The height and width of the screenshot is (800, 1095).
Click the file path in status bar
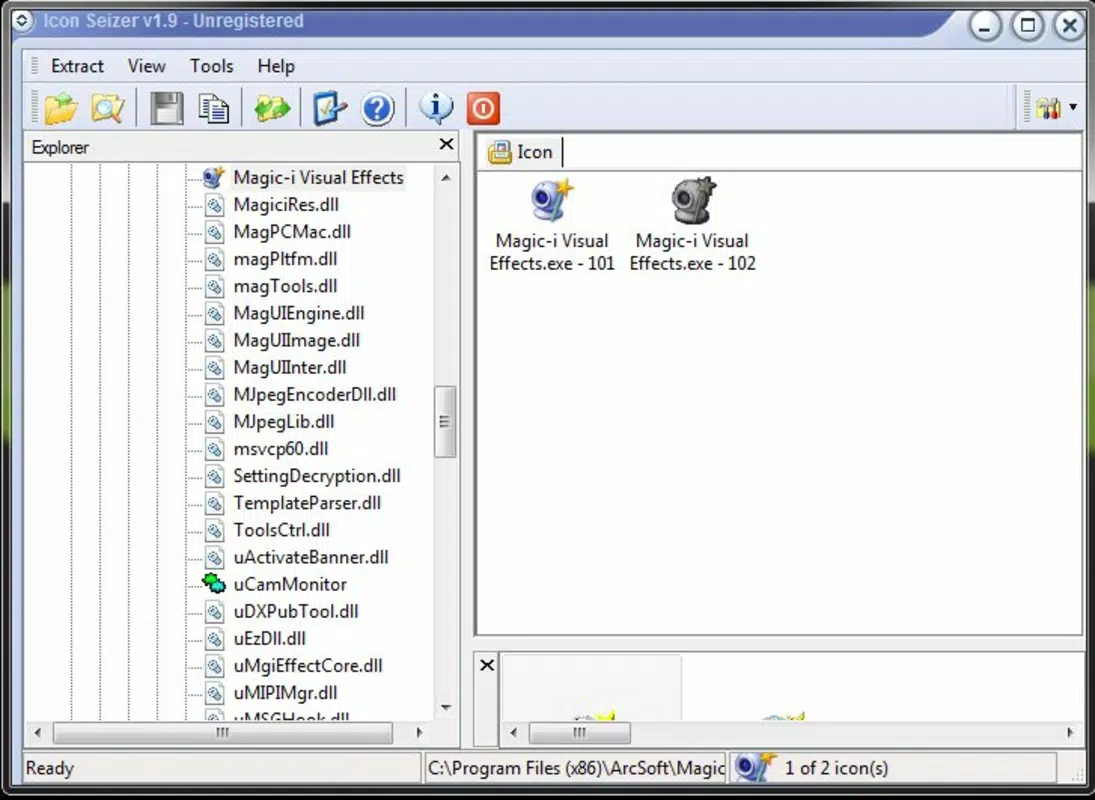coord(575,769)
